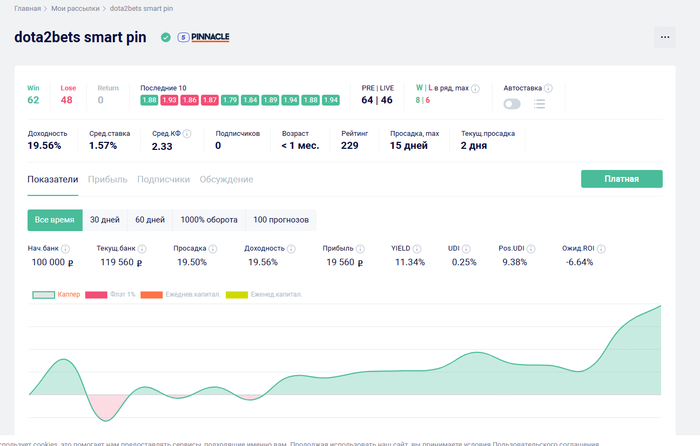Toggle the Автоставка switch
The image size is (700, 446).
pos(512,103)
